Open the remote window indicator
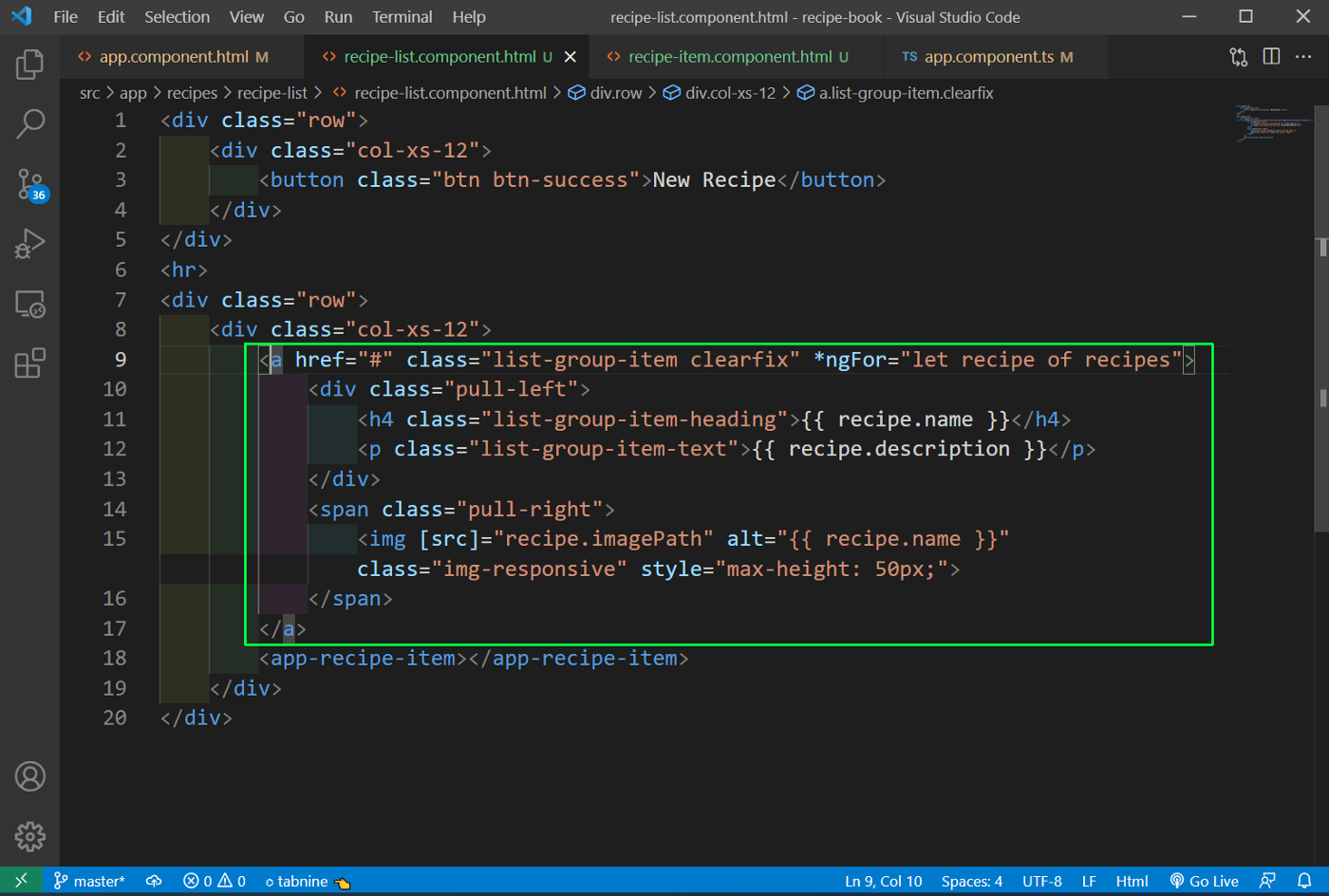Viewport: 1329px width, 896px height. [21, 881]
